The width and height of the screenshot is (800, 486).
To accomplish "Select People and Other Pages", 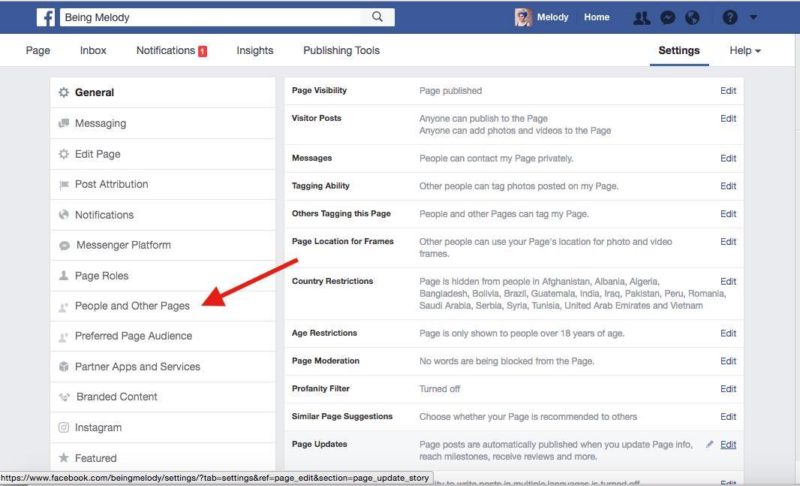I will [x=163, y=306].
